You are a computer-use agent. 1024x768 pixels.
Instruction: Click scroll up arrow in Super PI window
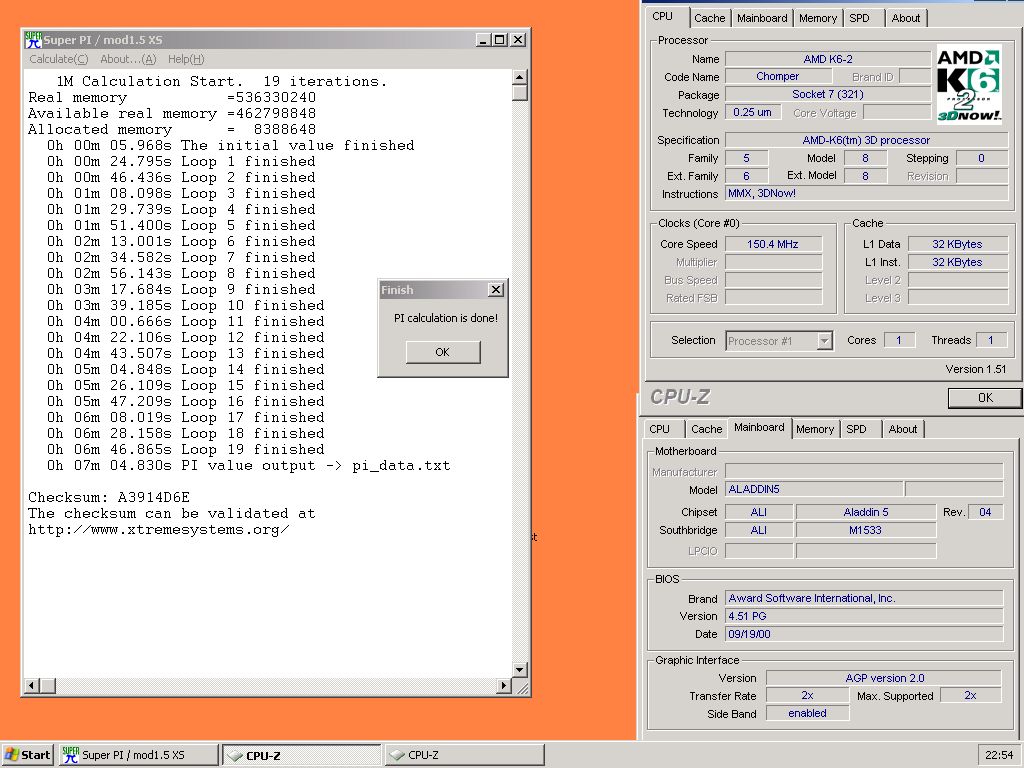519,77
